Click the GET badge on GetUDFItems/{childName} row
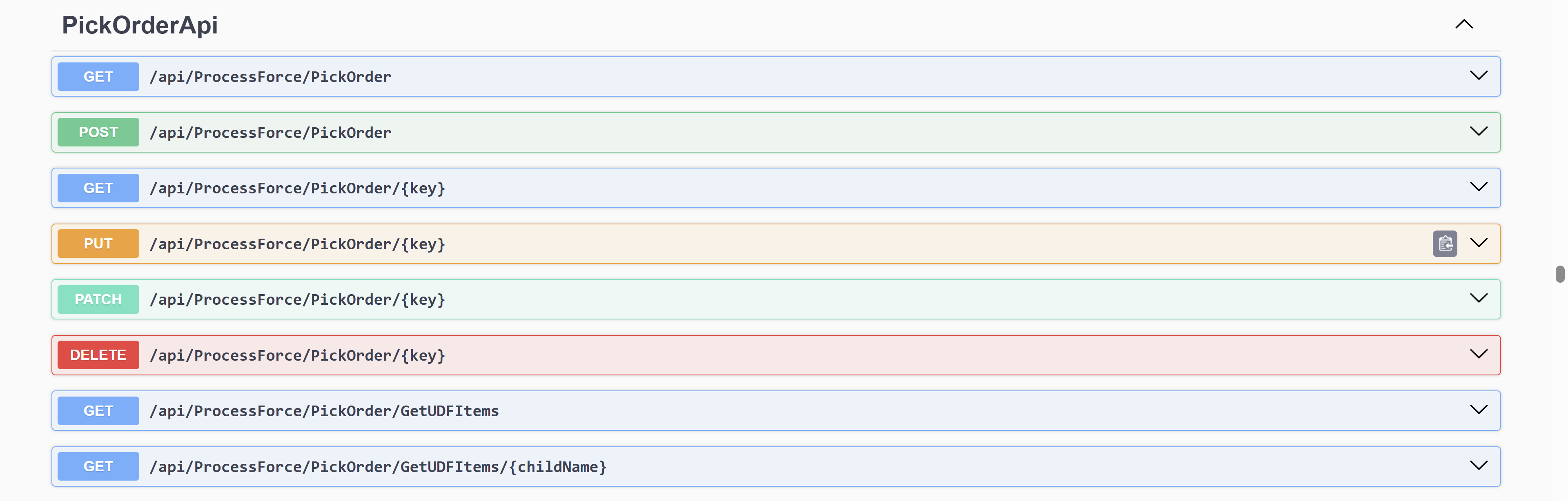The image size is (1568, 501). click(98, 466)
